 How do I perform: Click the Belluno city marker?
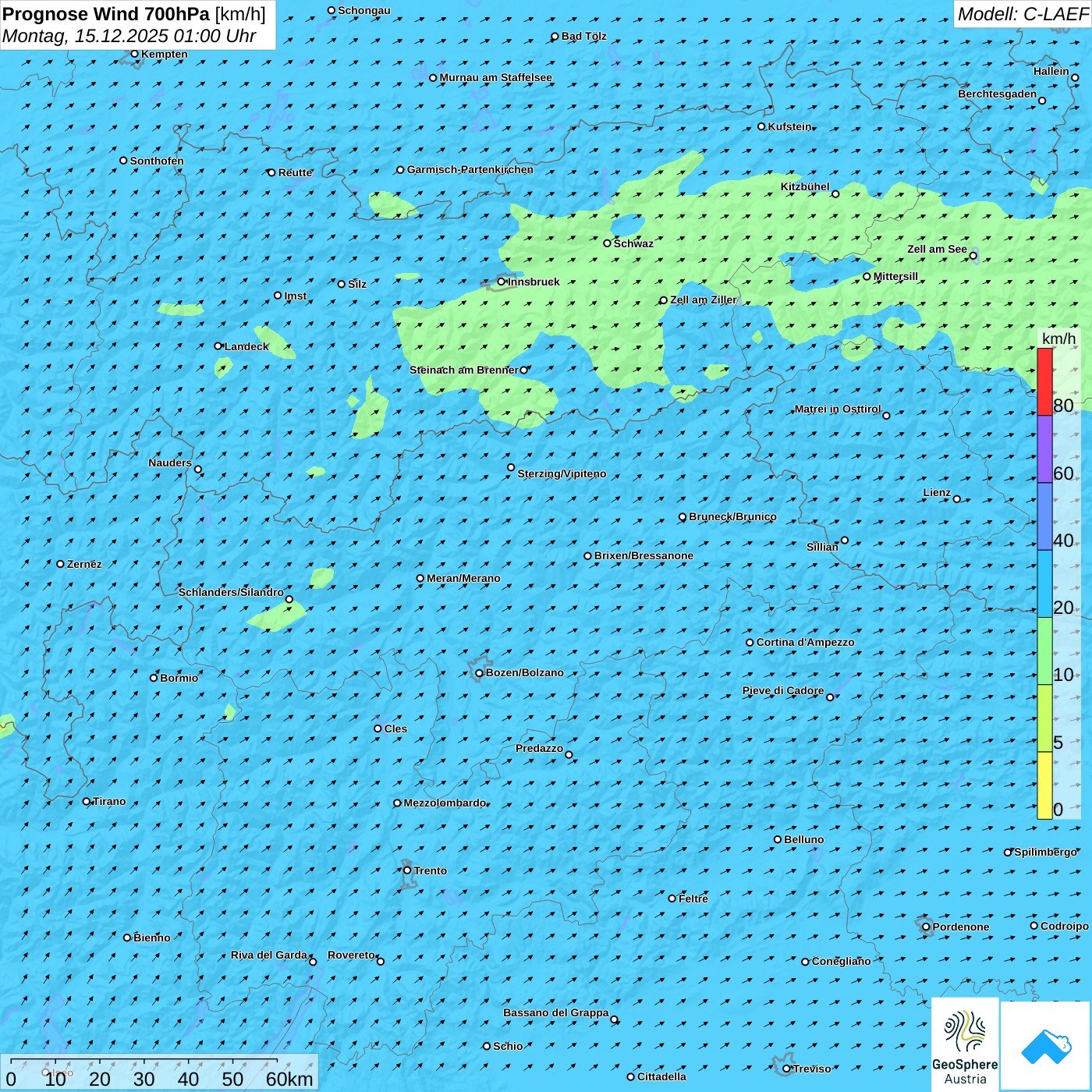(x=778, y=839)
